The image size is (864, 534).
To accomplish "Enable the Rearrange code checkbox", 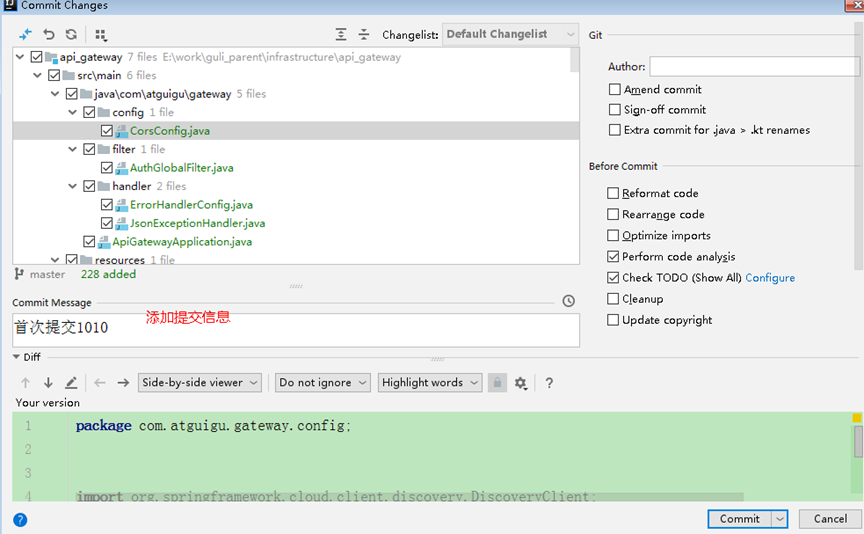I will (613, 214).
